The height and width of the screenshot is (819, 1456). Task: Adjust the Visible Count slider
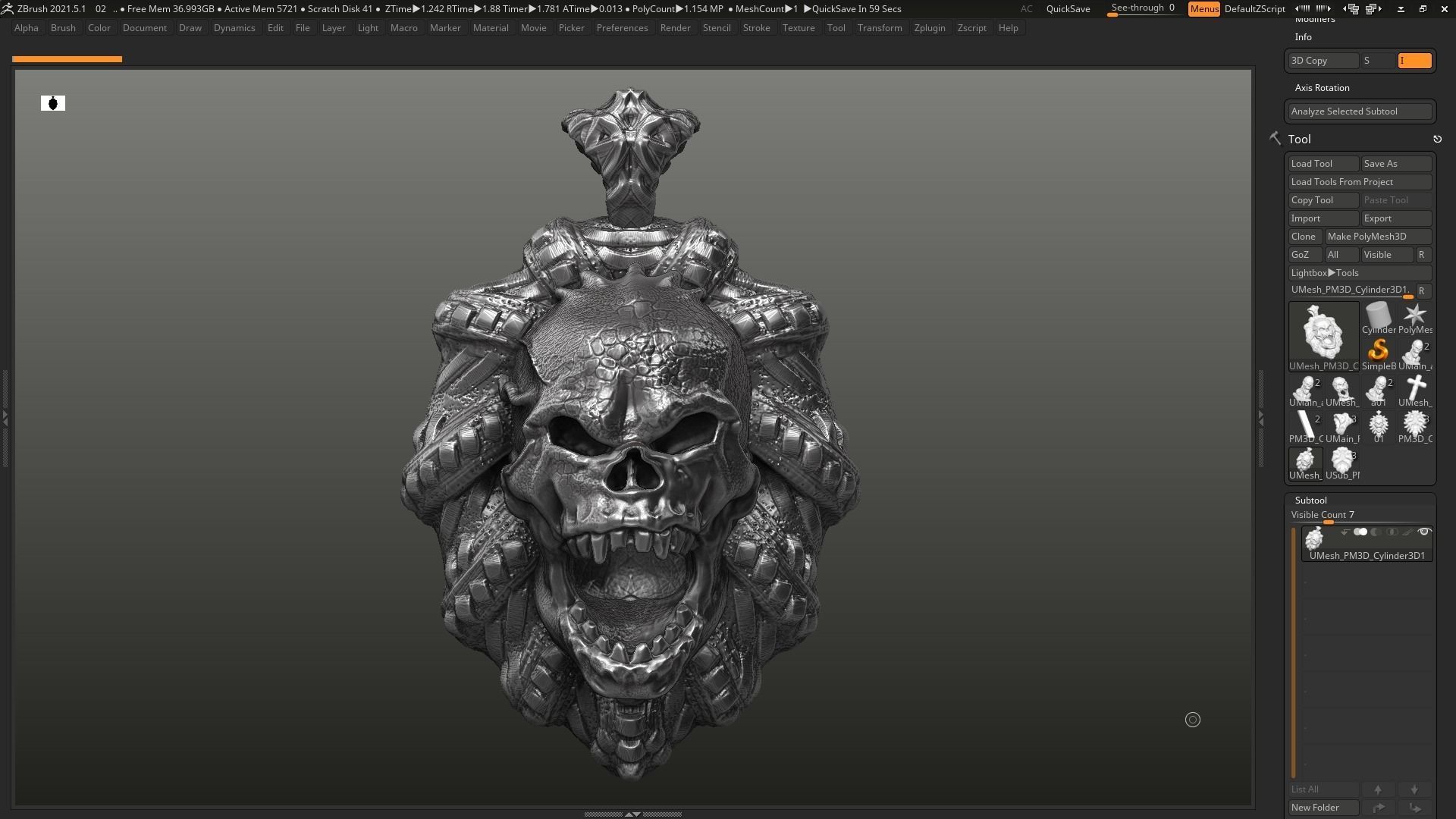(1360, 516)
